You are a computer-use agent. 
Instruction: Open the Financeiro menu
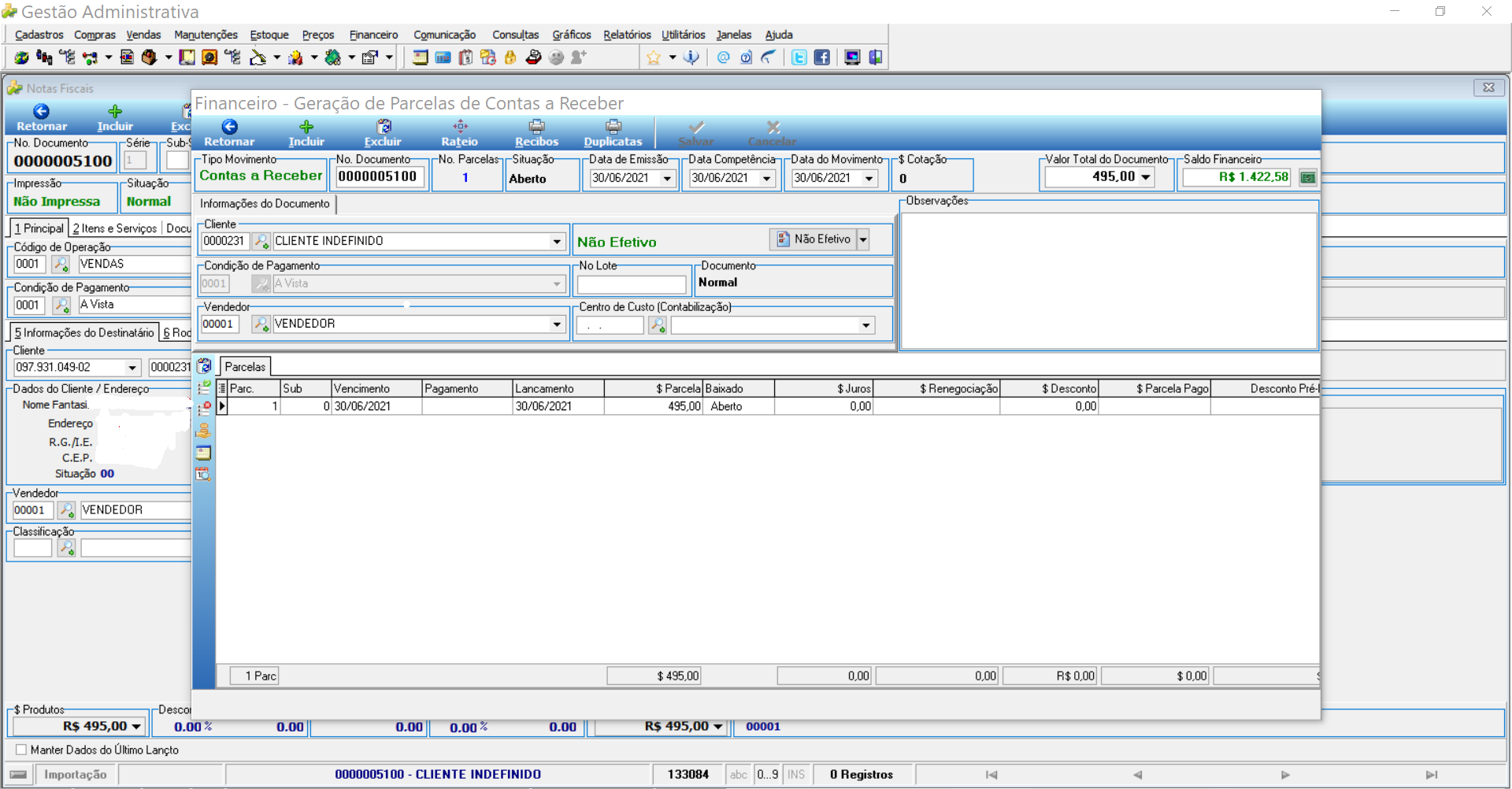click(x=373, y=35)
